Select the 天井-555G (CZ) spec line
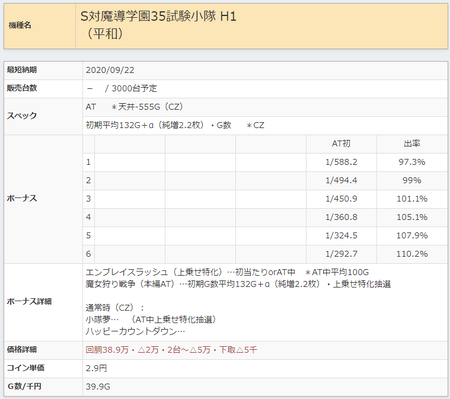This screenshot has height=399, width=450. coord(147,107)
